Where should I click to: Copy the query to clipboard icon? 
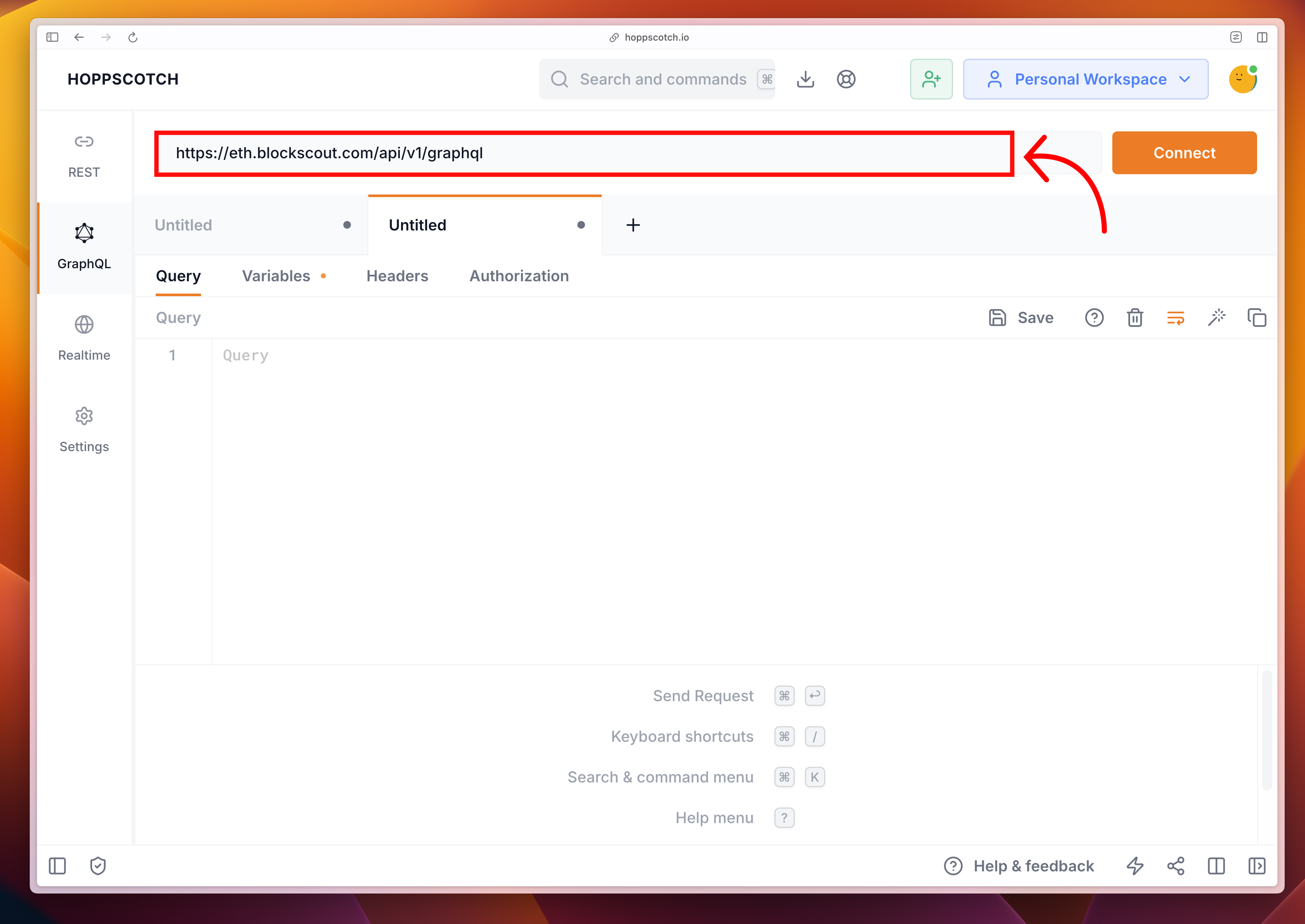[1257, 318]
